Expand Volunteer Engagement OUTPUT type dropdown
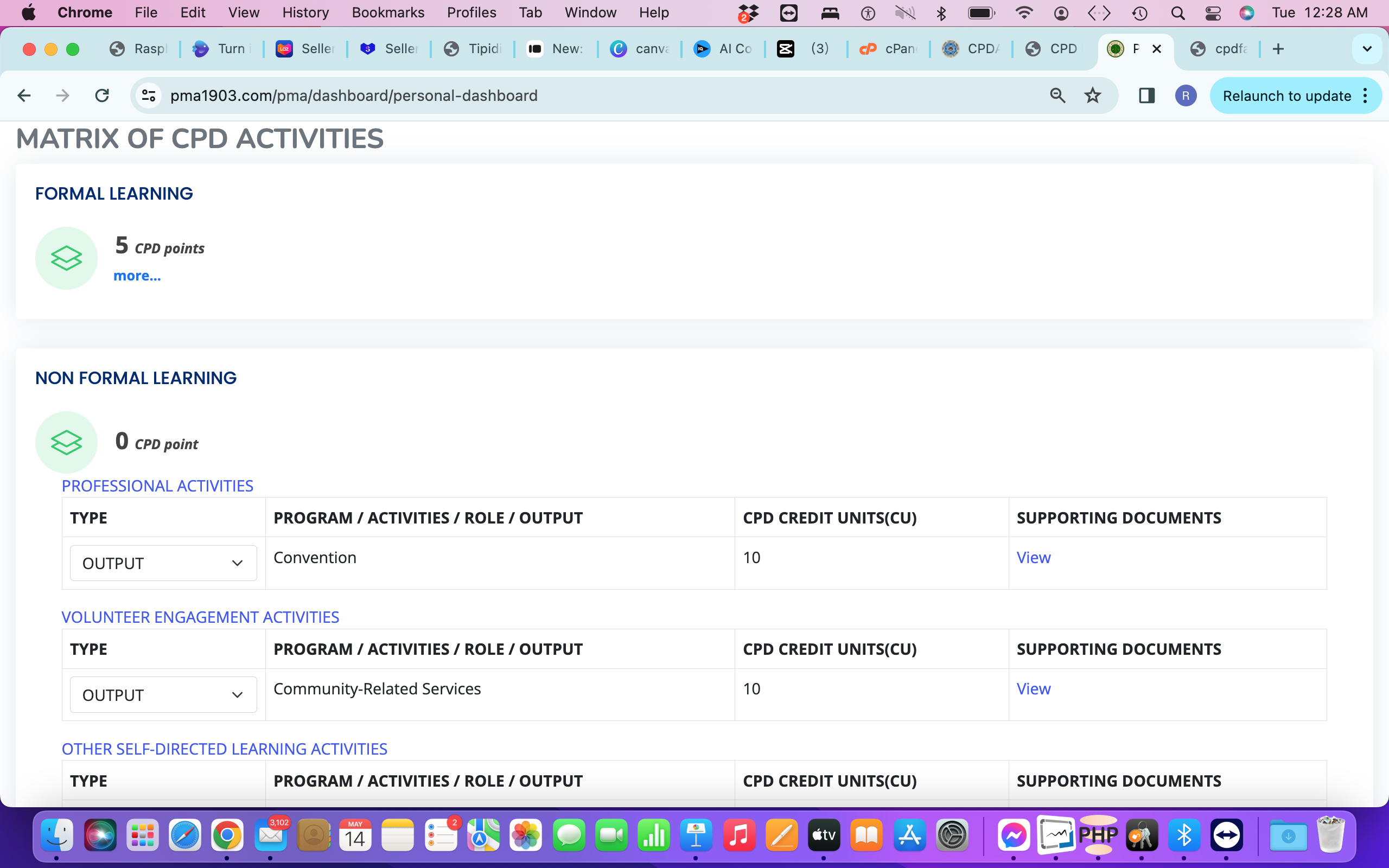 [163, 694]
